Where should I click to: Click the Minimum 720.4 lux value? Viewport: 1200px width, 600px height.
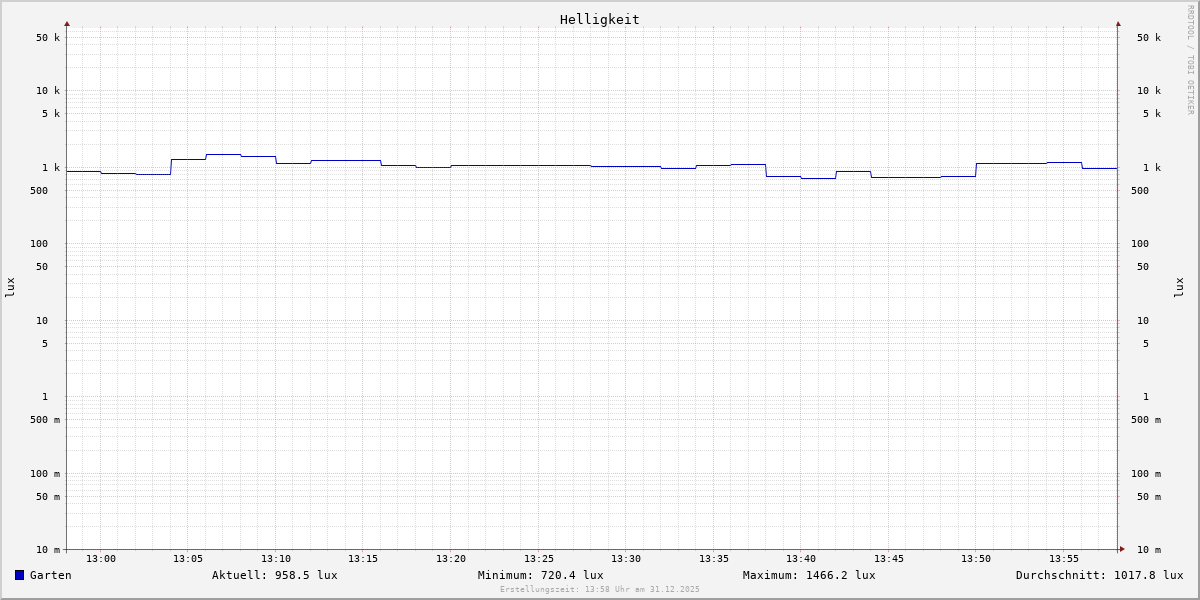[540, 575]
